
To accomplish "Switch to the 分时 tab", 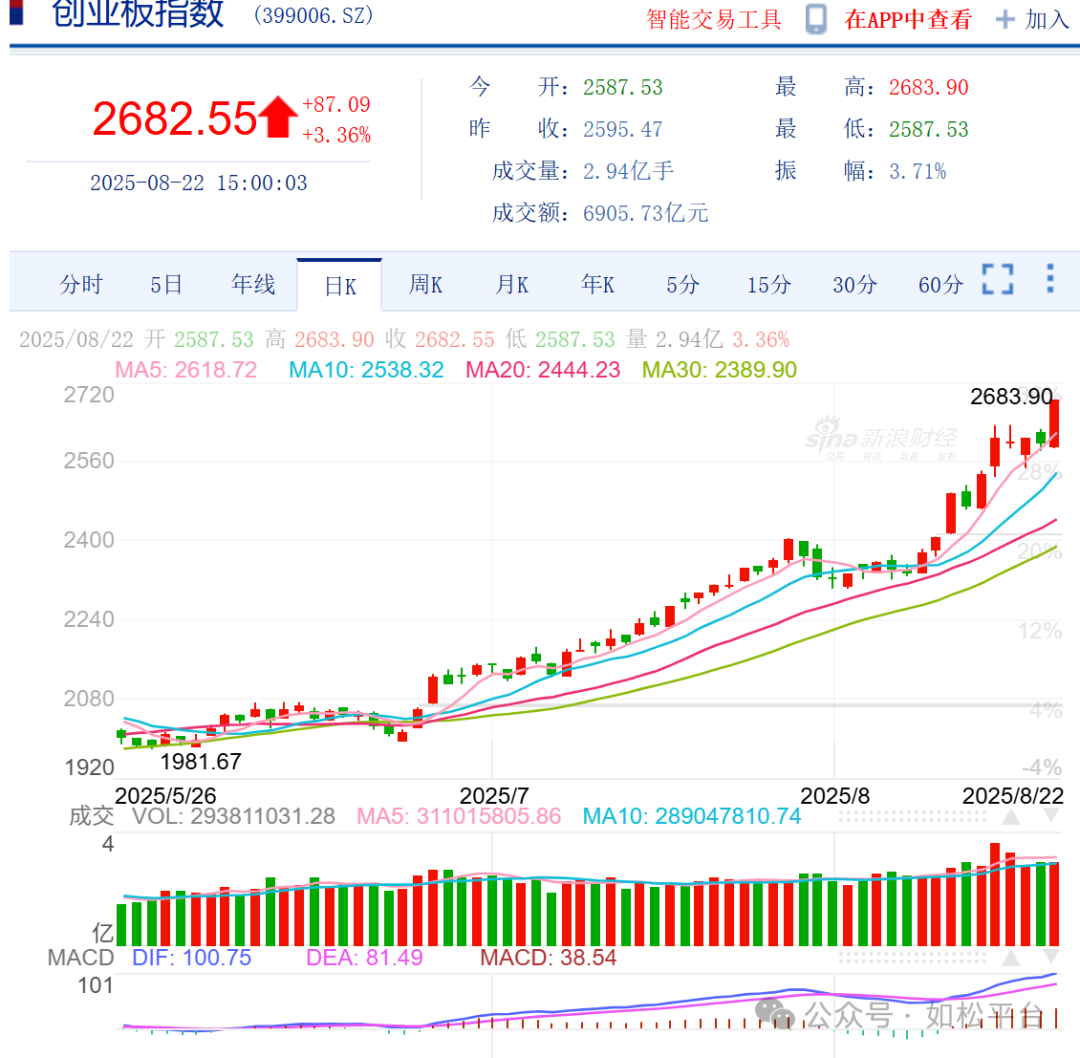I will [81, 284].
